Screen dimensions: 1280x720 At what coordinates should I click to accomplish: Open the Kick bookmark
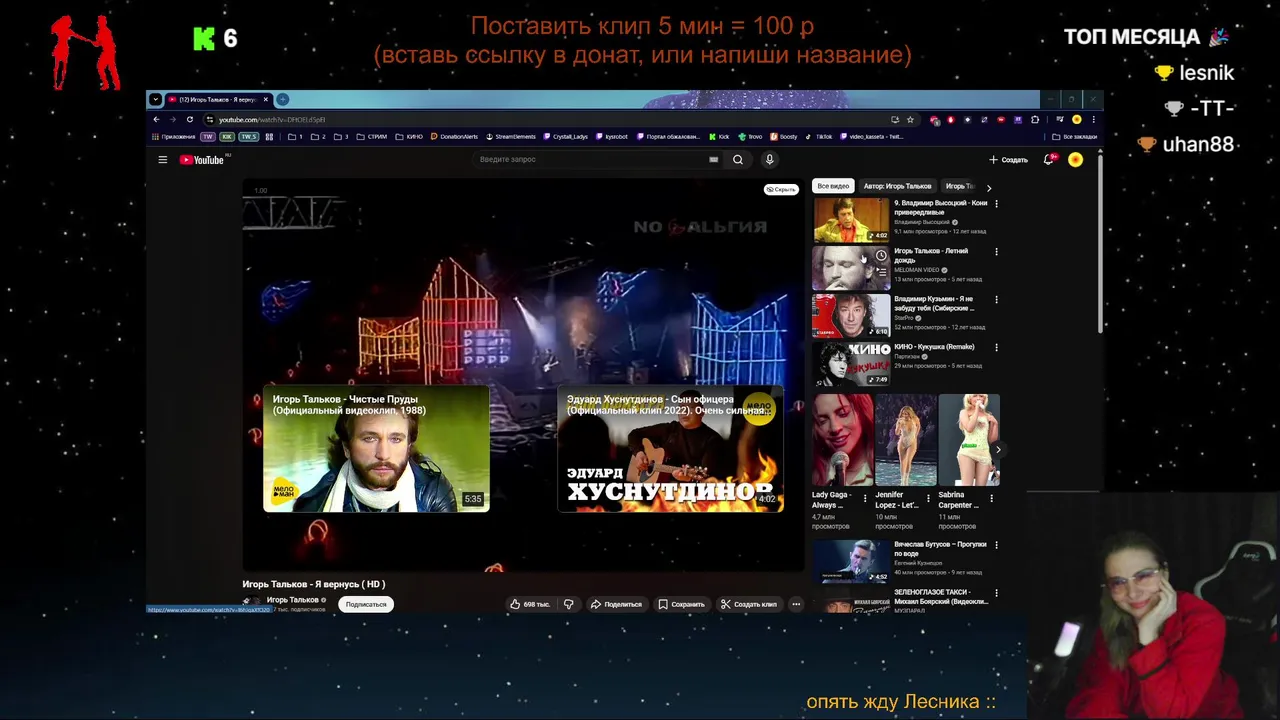[x=719, y=136]
